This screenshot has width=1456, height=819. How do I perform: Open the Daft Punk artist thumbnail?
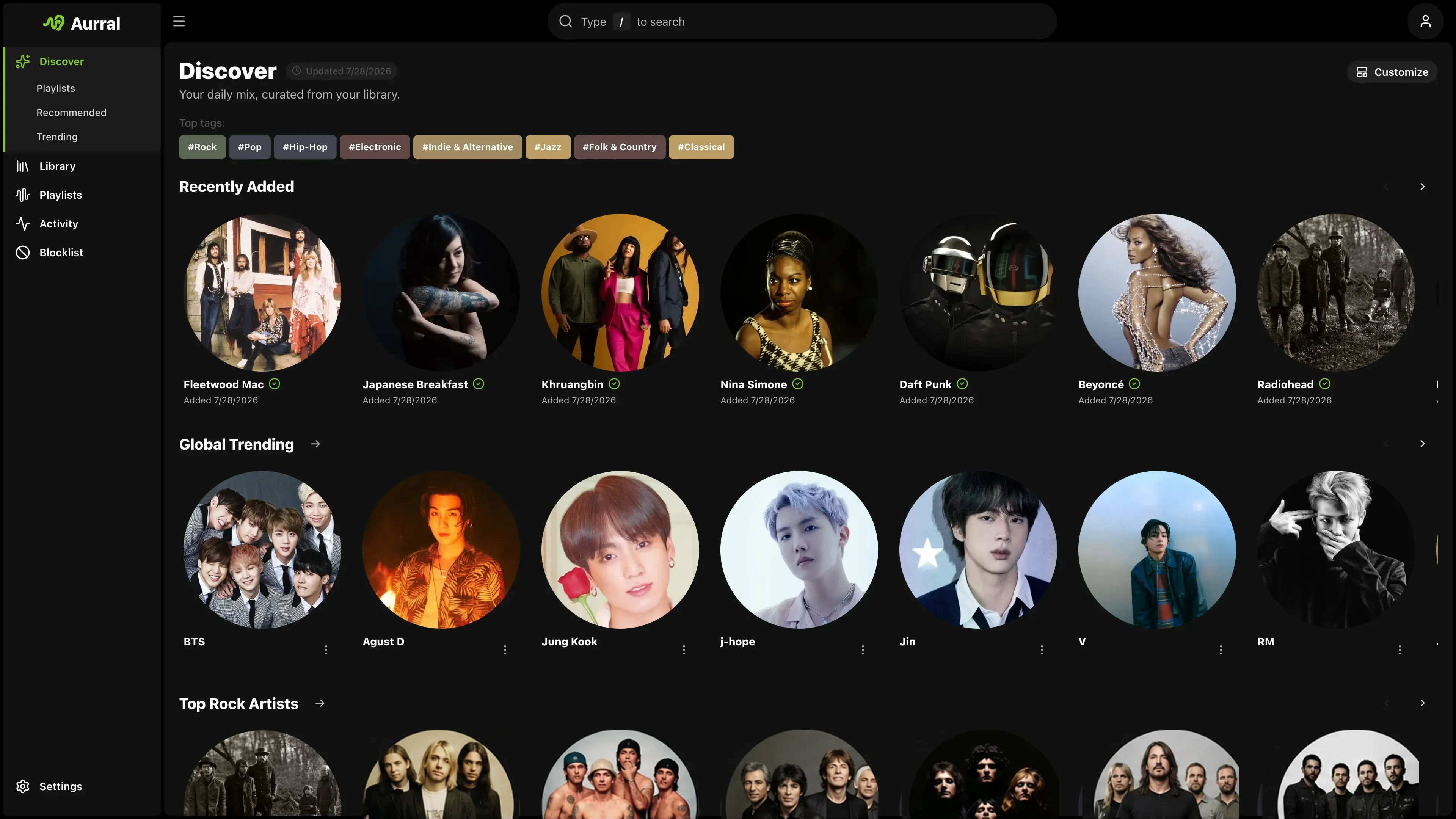pos(978,292)
